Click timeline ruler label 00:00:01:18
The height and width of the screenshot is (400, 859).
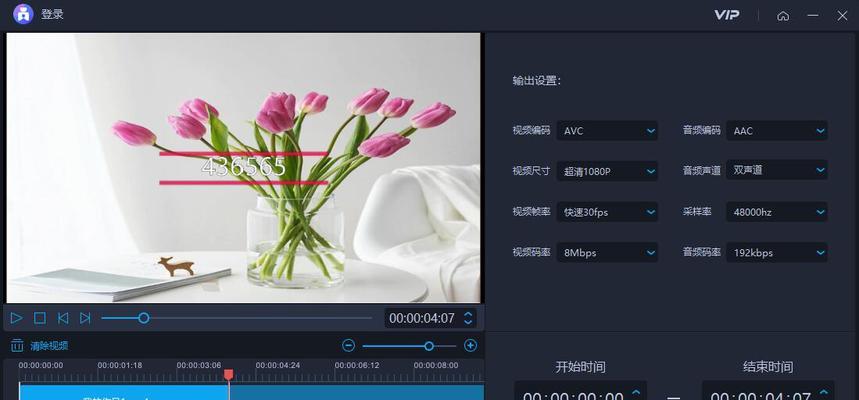[x=119, y=365]
